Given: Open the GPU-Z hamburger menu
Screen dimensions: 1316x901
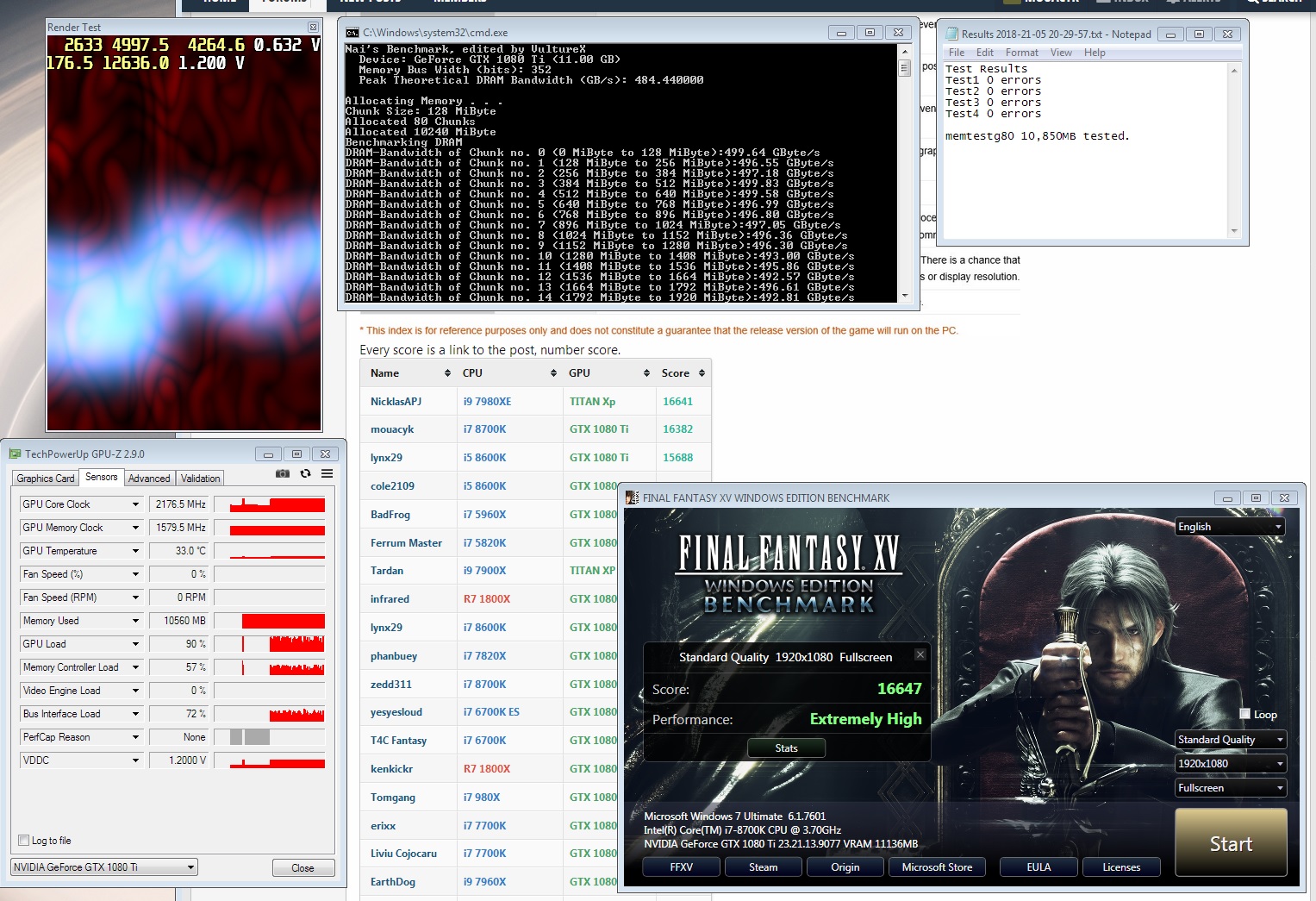Looking at the screenshot, I should (327, 473).
